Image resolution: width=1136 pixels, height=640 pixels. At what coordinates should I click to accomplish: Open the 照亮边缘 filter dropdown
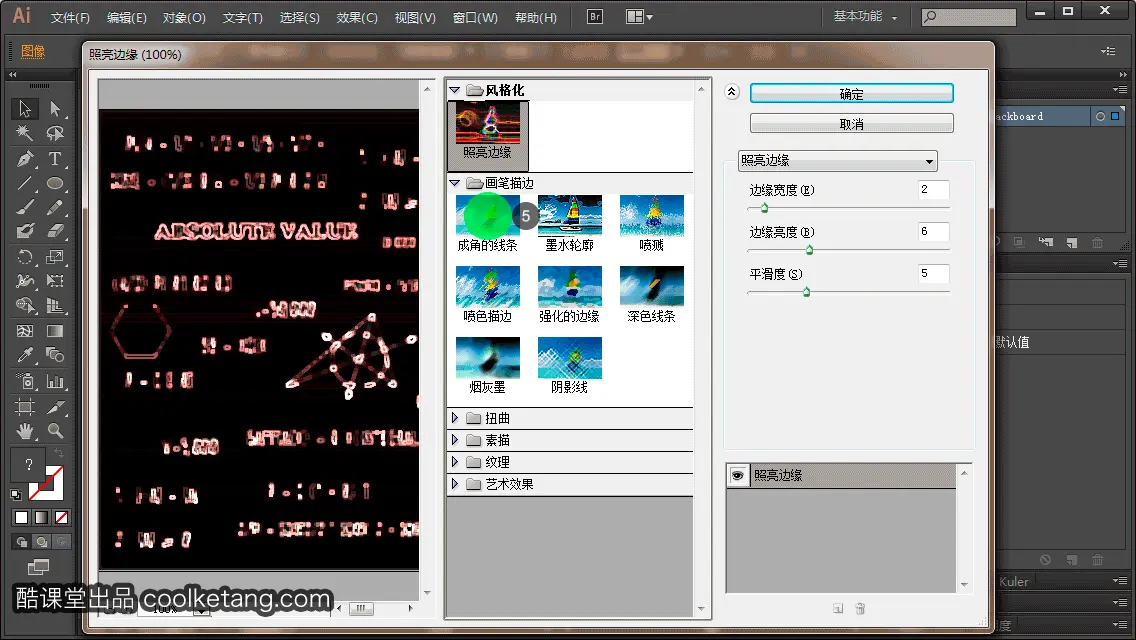[838, 161]
